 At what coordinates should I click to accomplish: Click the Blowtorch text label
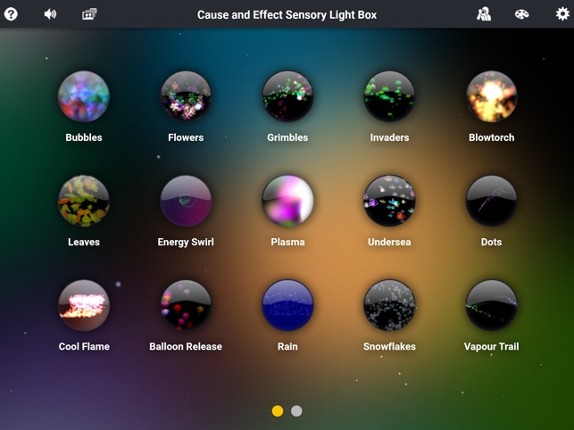(492, 138)
